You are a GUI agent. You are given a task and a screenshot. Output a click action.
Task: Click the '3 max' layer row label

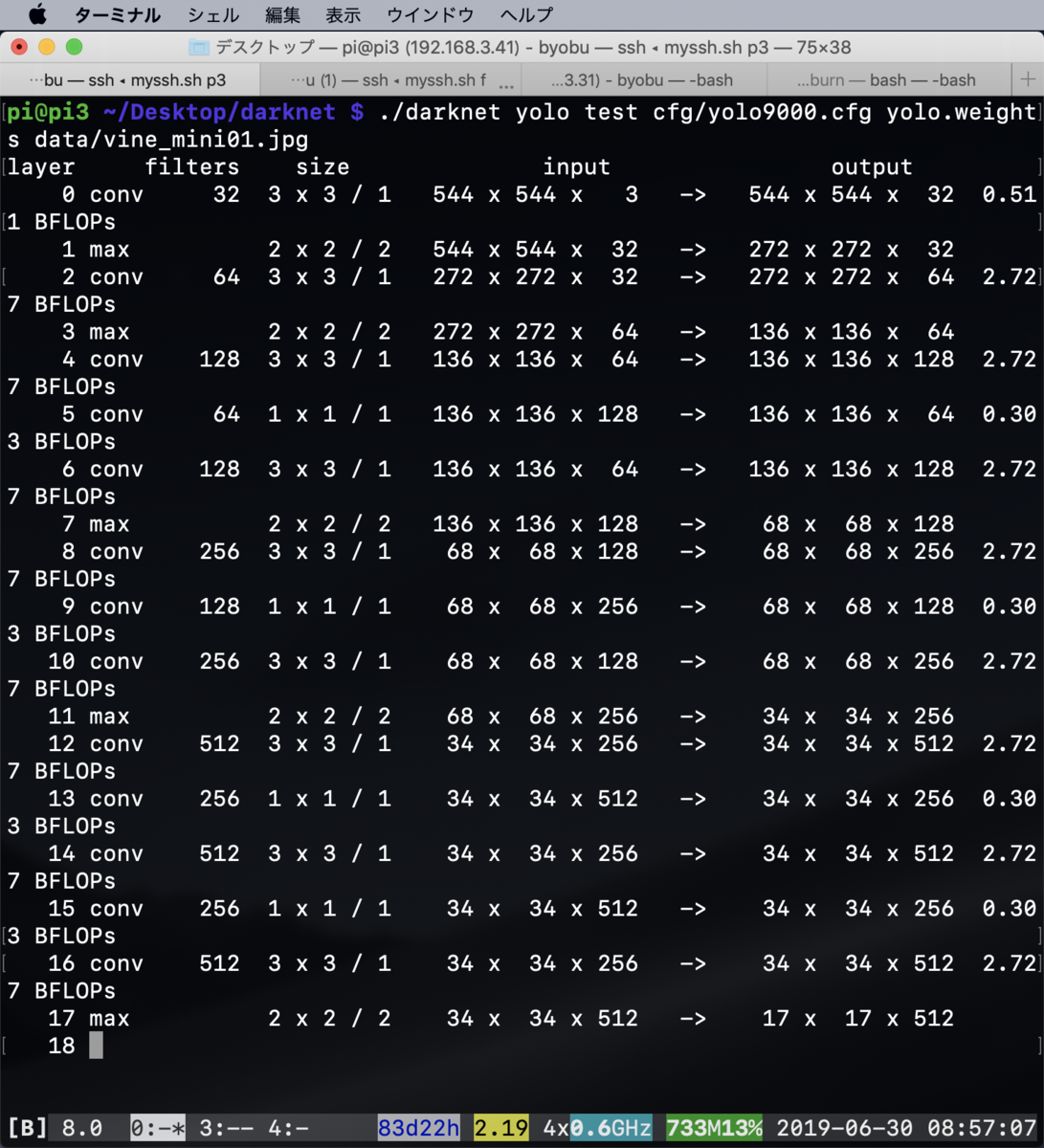(96, 332)
